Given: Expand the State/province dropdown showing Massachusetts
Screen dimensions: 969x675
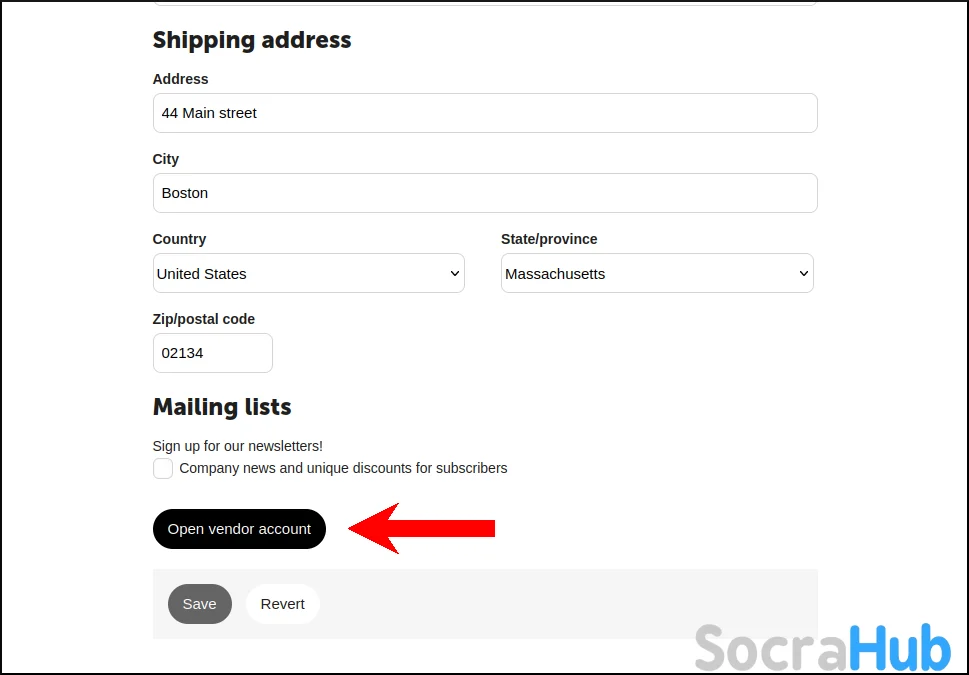Looking at the screenshot, I should [x=656, y=273].
